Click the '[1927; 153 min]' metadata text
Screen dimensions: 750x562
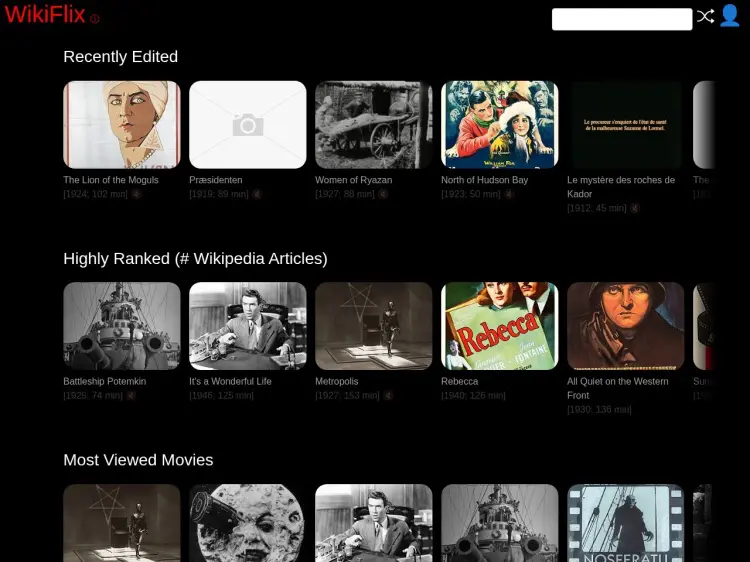tap(347, 396)
